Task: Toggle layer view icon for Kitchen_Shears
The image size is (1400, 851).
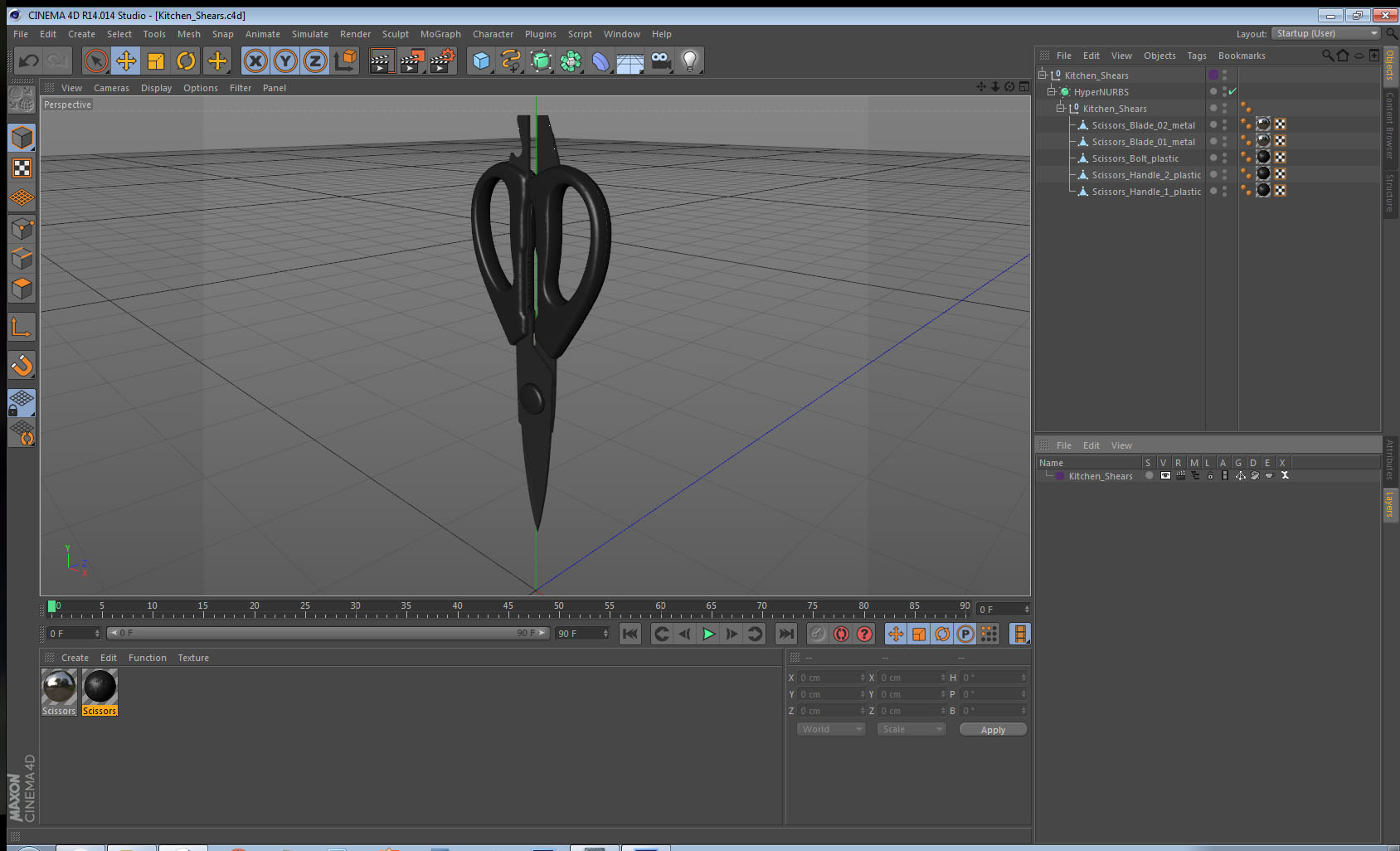Action: 1165,475
